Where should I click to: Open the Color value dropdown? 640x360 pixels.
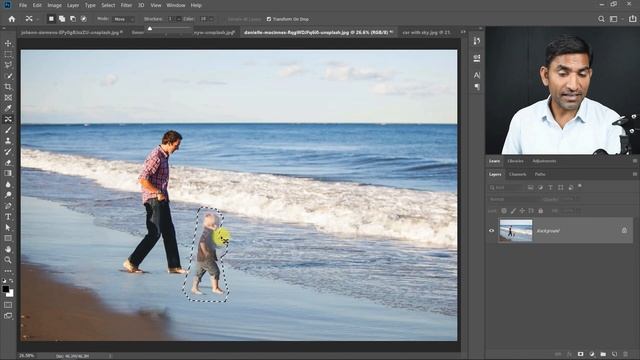coord(211,19)
